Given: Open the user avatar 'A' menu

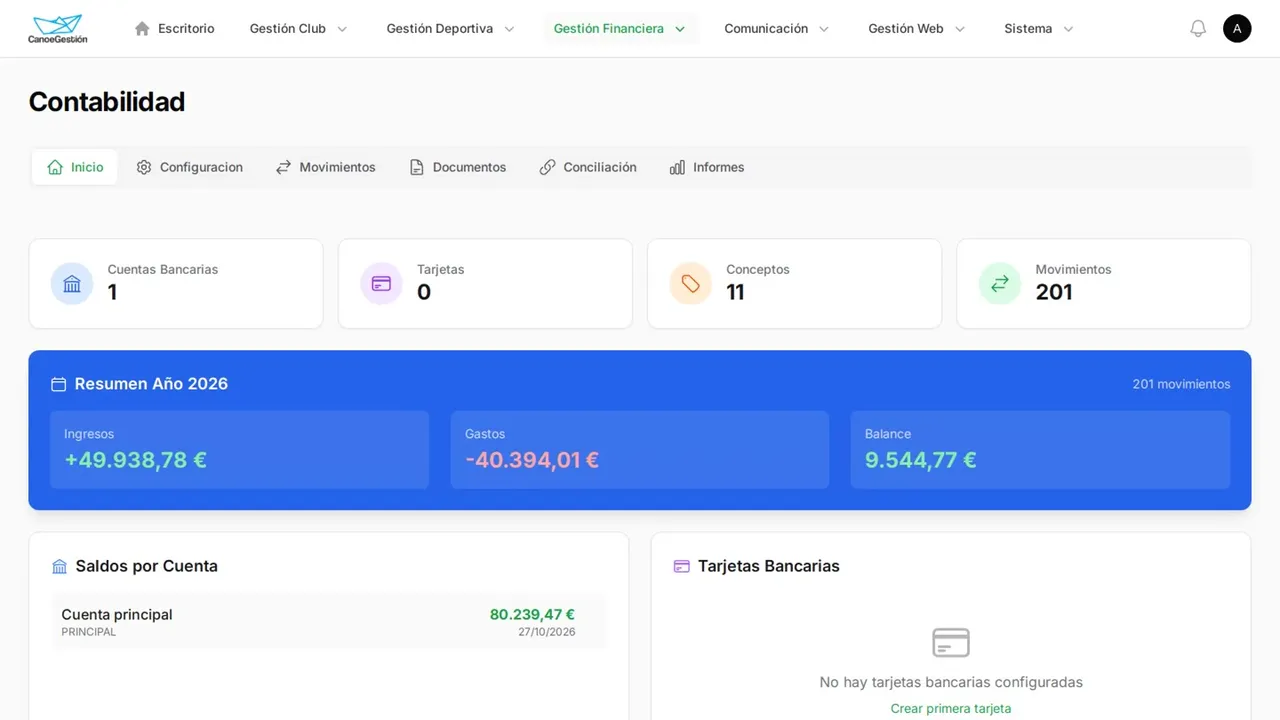Looking at the screenshot, I should [x=1237, y=28].
